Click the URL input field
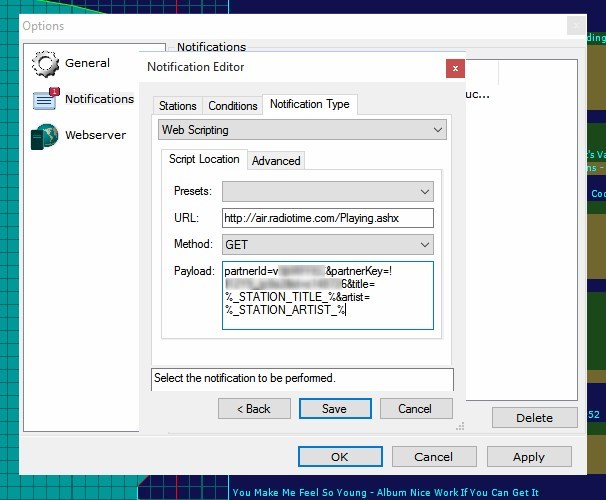 327,217
